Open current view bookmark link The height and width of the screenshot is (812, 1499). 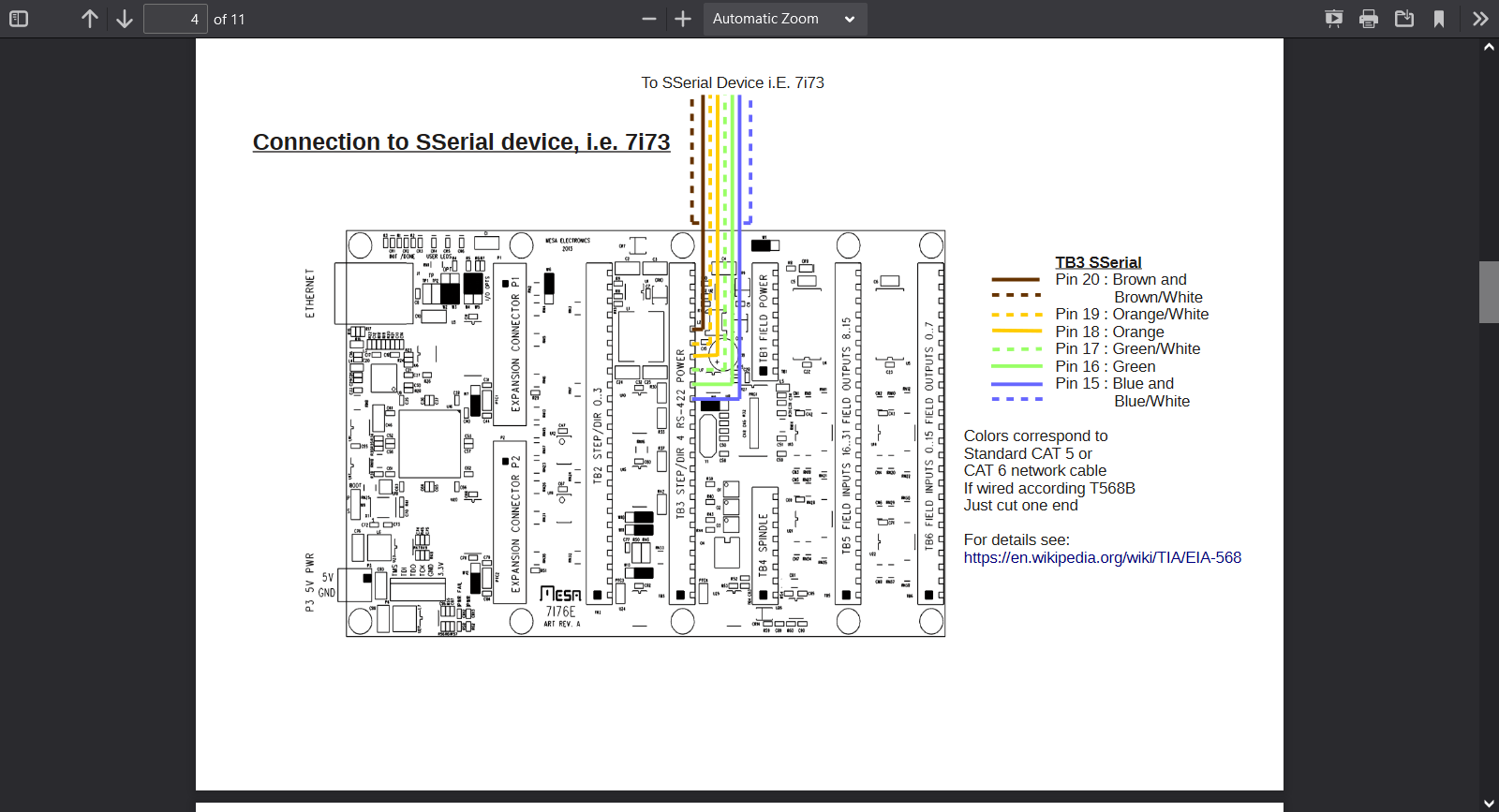(1439, 19)
